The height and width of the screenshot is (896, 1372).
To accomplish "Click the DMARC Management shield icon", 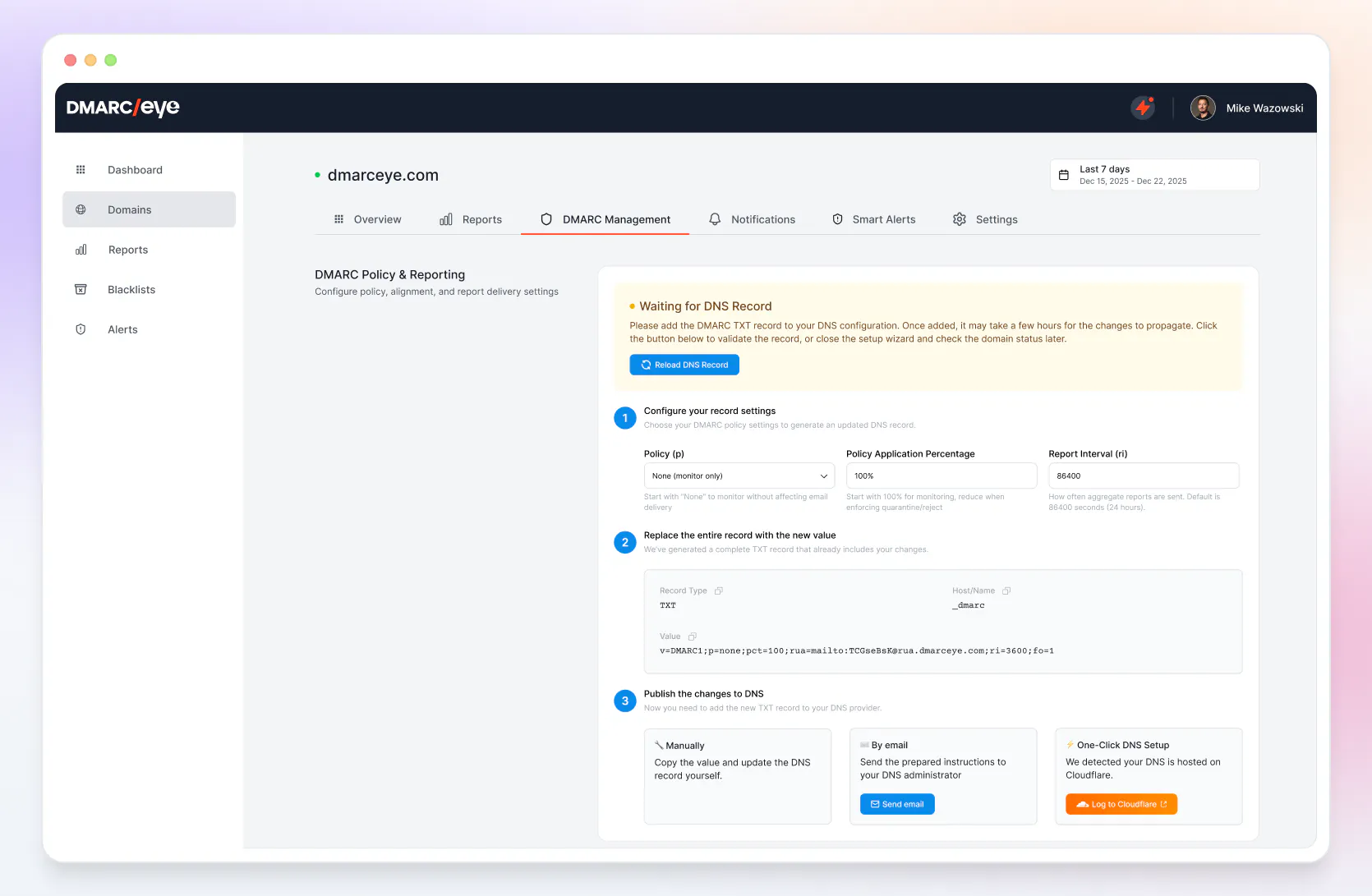I will coord(546,219).
